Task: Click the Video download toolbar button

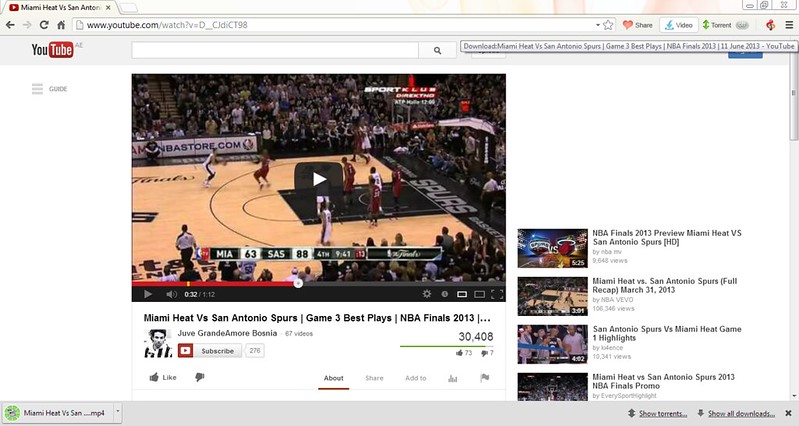Action: tap(678, 25)
